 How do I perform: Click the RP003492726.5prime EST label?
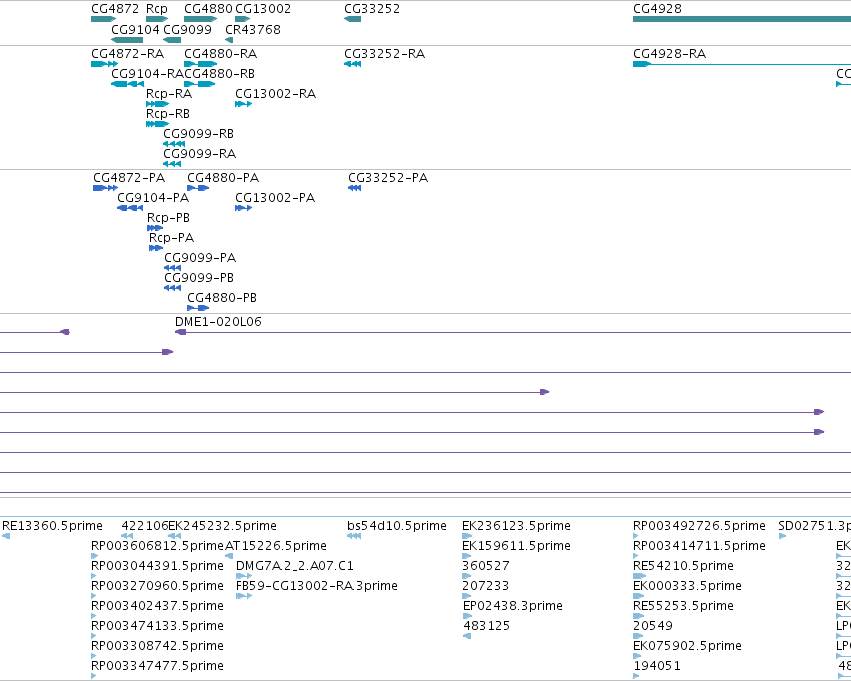pos(699,526)
